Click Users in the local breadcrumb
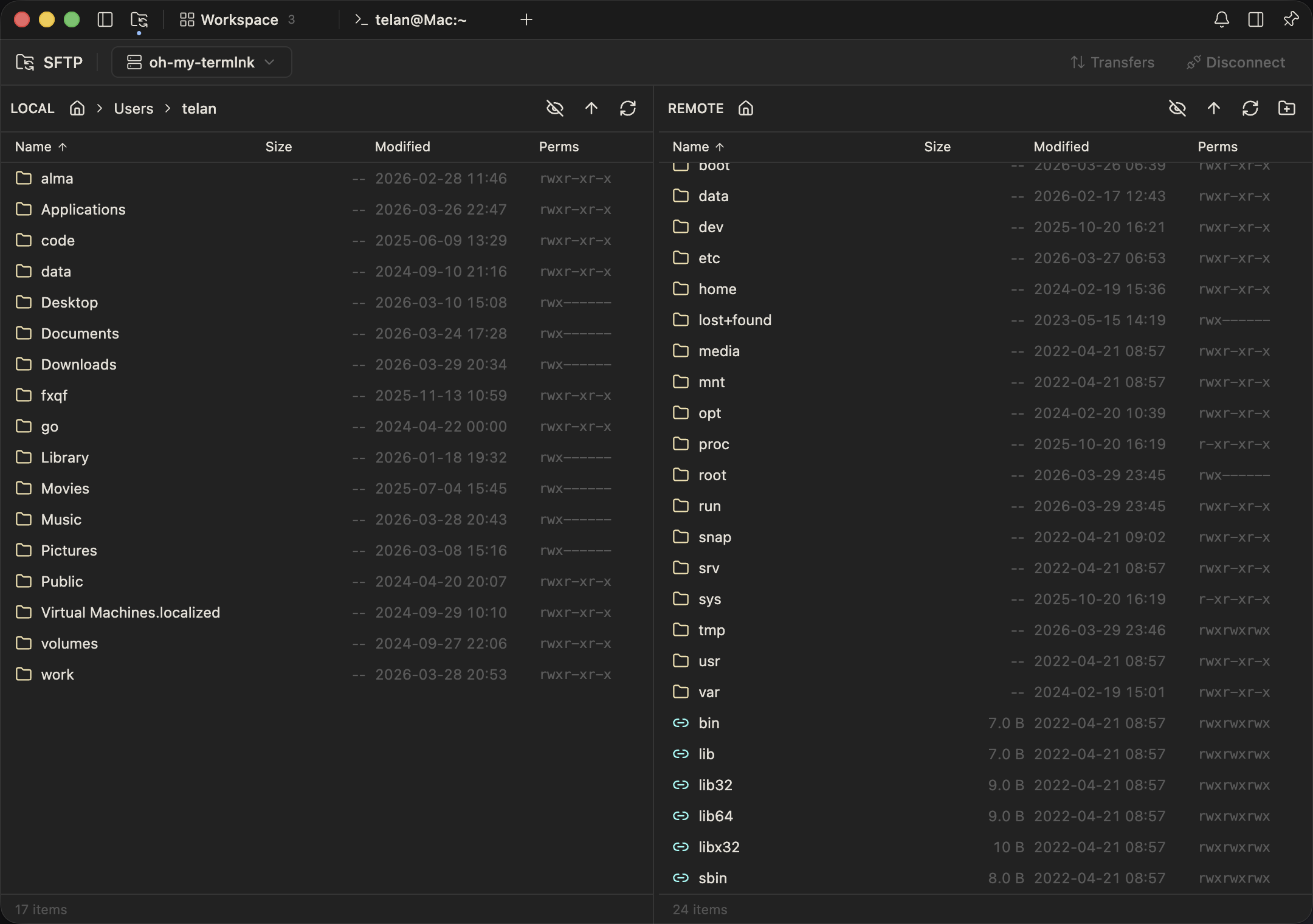 [x=134, y=108]
